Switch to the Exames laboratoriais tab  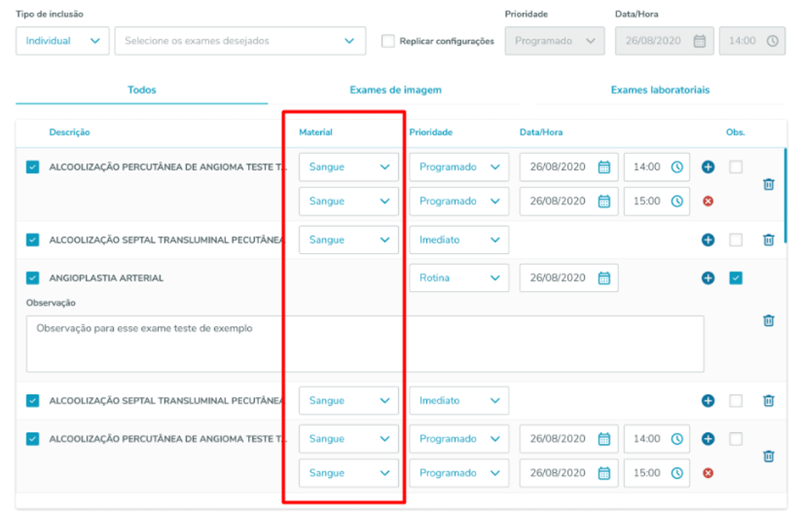tap(660, 90)
